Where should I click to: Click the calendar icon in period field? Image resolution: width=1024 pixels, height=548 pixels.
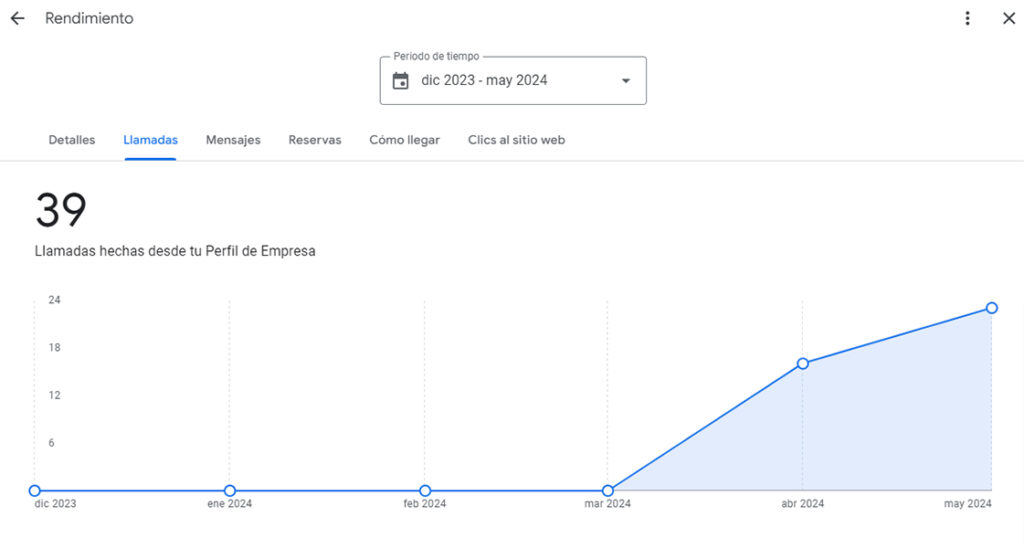401,81
